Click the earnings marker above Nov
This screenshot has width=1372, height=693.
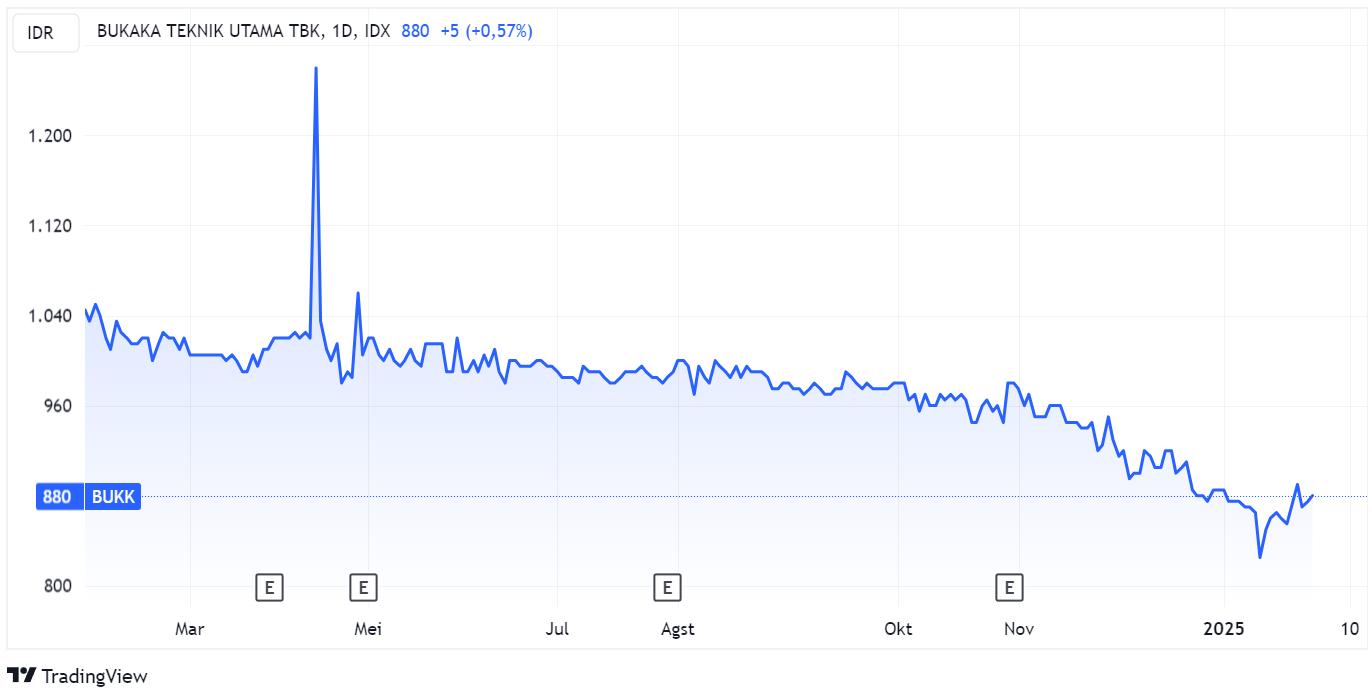tap(1010, 587)
